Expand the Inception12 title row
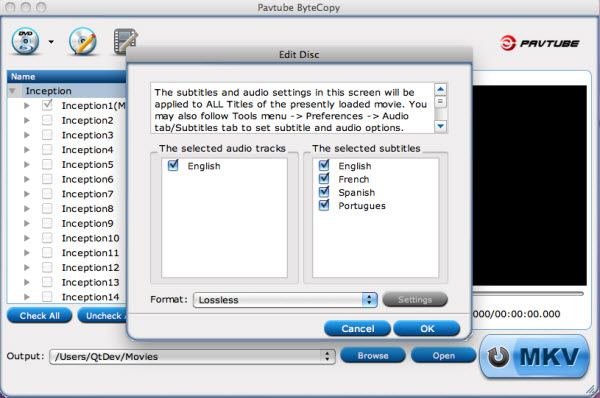600x398 pixels. click(x=26, y=267)
